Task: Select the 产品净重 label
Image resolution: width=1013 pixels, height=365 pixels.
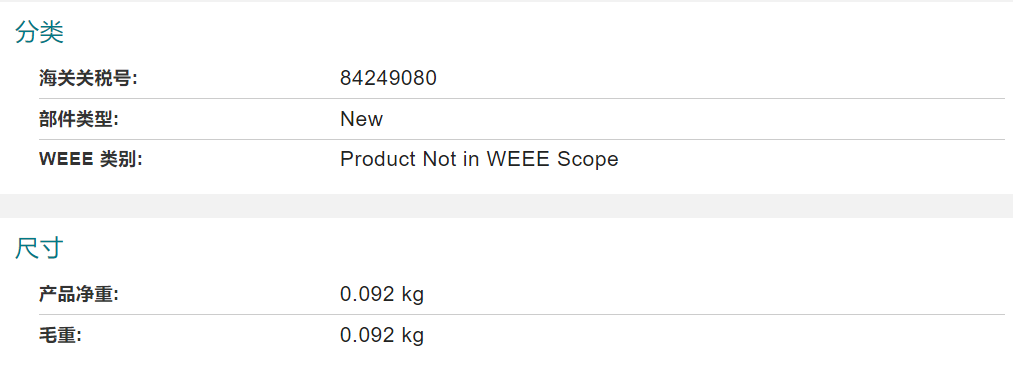Action: (79, 295)
